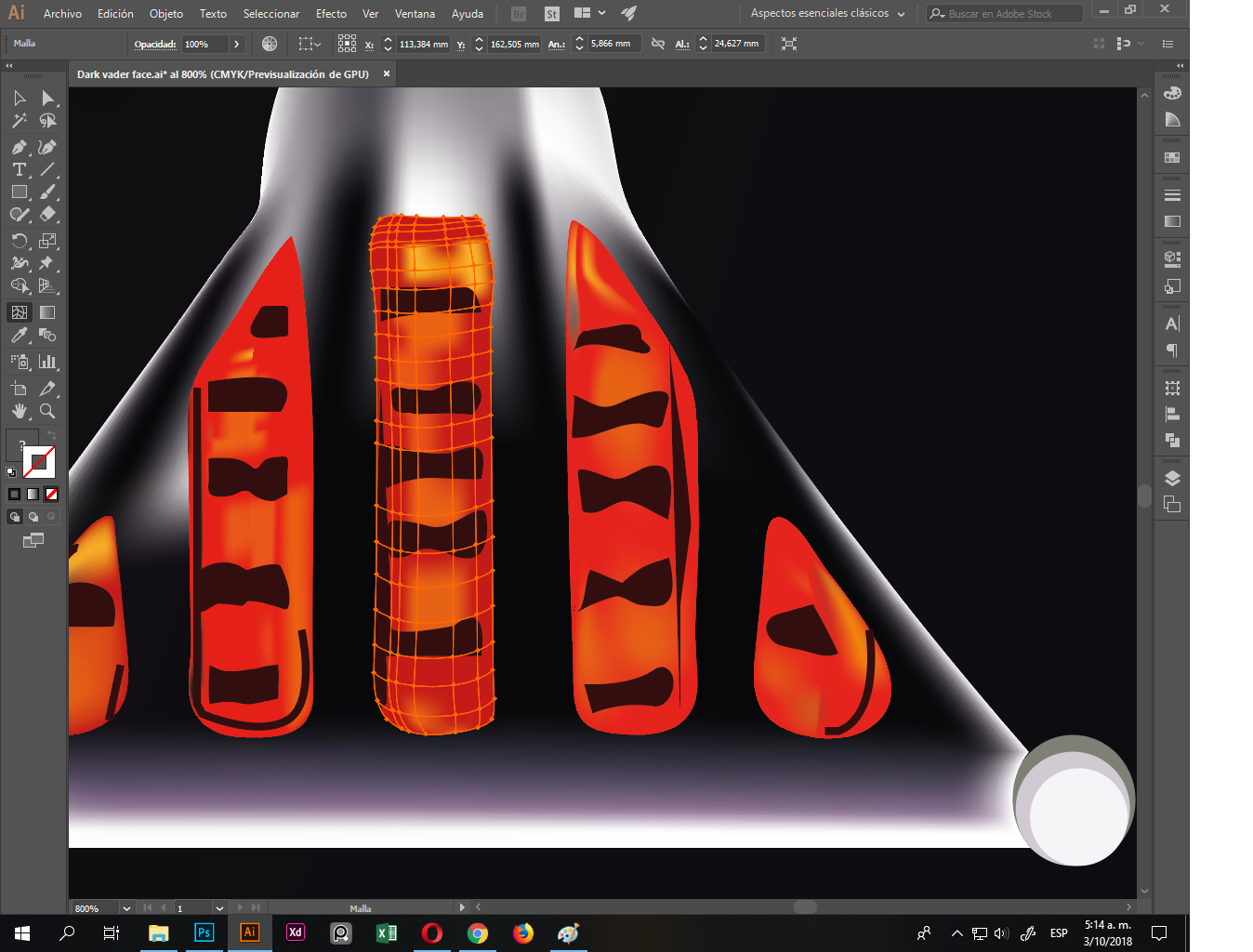Select the Paintbrush tool
This screenshot has width=1253, height=952.
tap(47, 192)
